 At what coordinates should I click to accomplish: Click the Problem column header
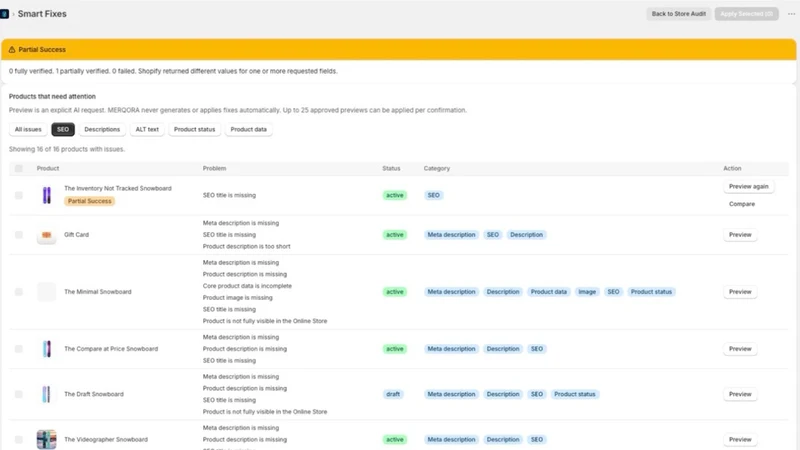click(x=214, y=168)
